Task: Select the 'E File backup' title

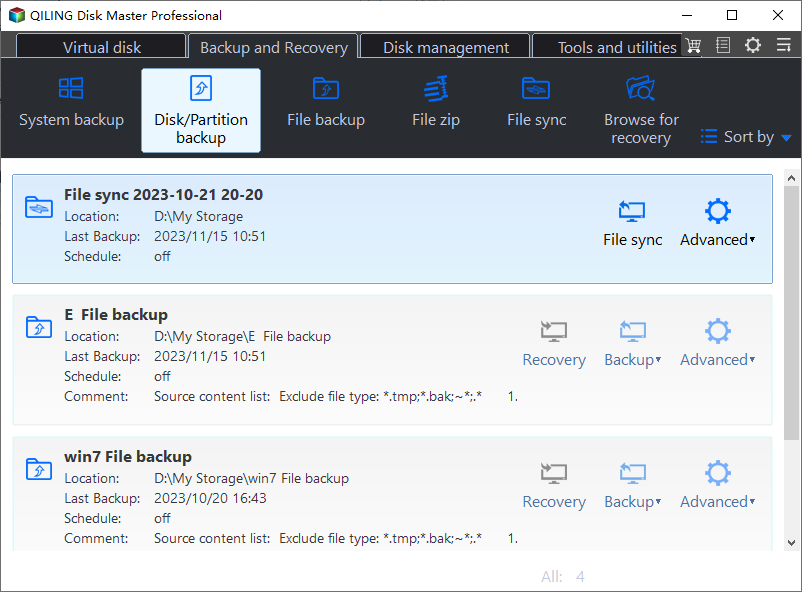Action: [x=116, y=315]
